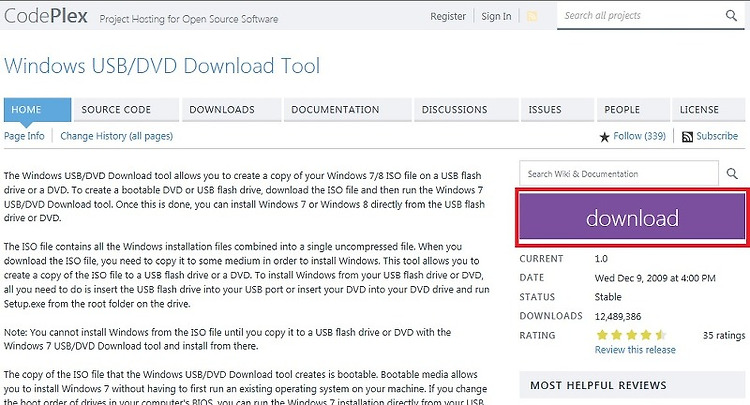750x405 pixels.
Task: Click the Sign In link
Action: [x=496, y=16]
